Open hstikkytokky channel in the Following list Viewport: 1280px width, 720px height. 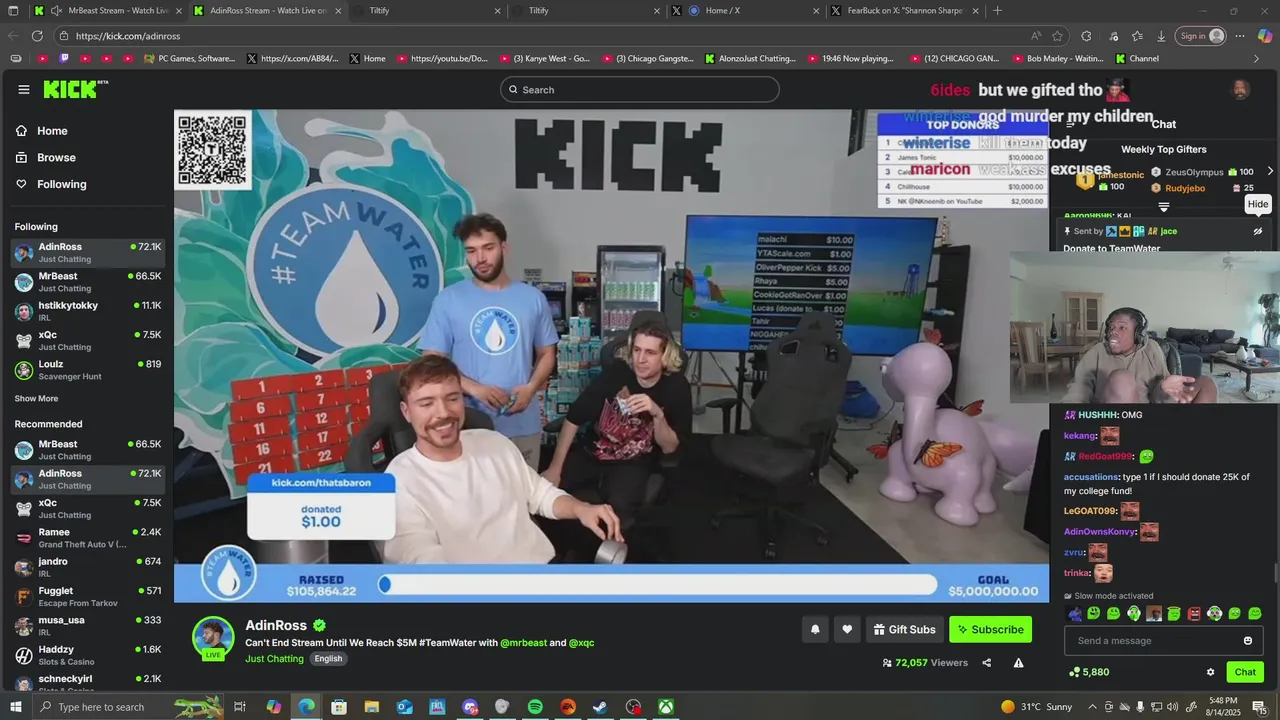(88, 311)
